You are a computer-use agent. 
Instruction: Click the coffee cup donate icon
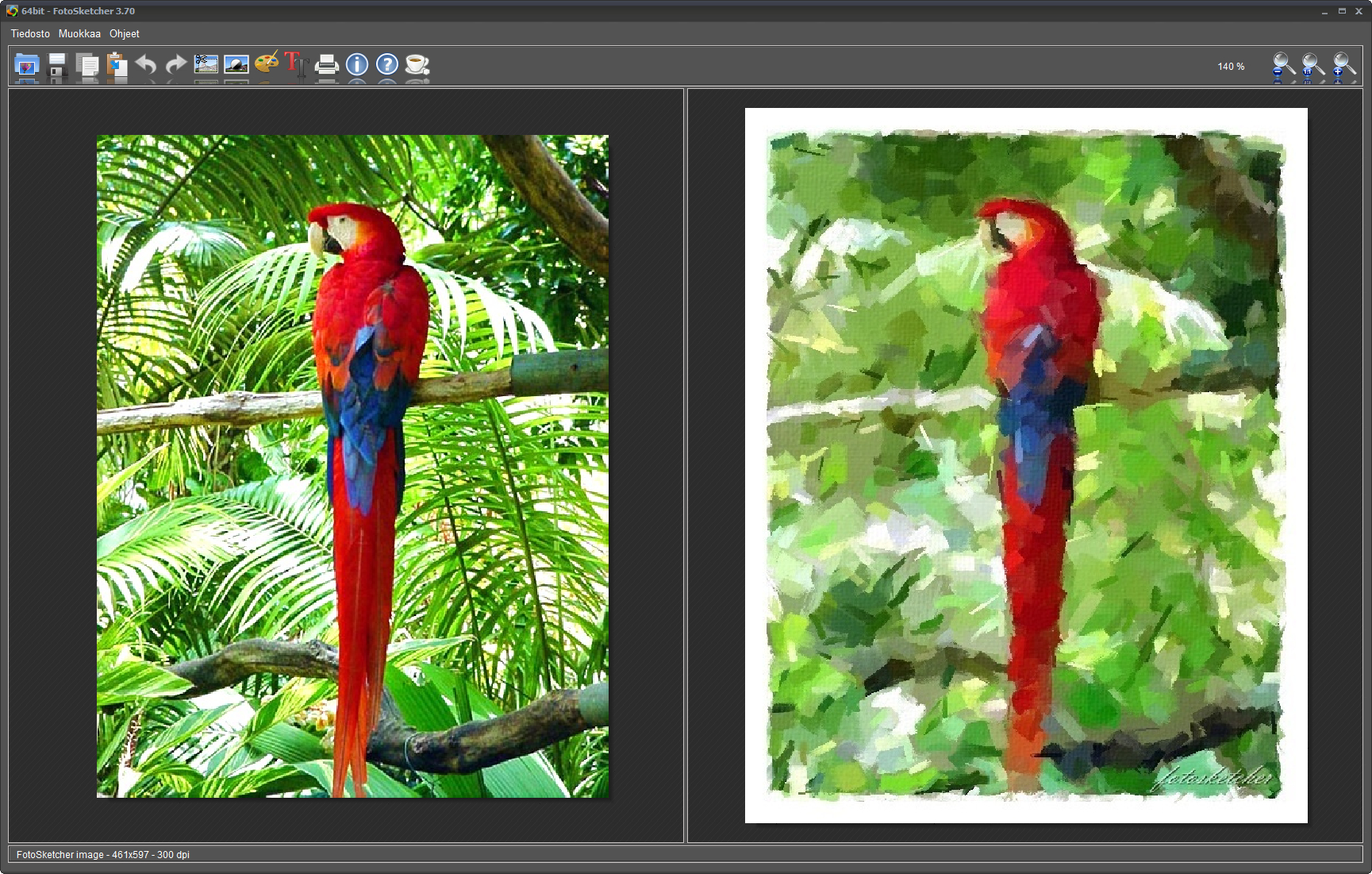pos(417,64)
